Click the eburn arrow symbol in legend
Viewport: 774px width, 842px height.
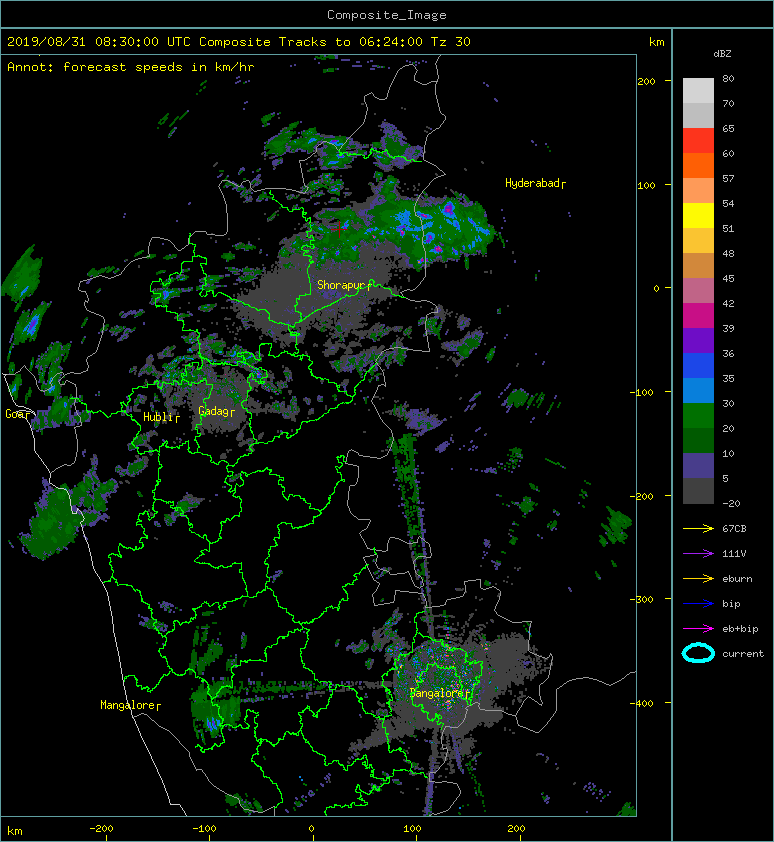698,579
